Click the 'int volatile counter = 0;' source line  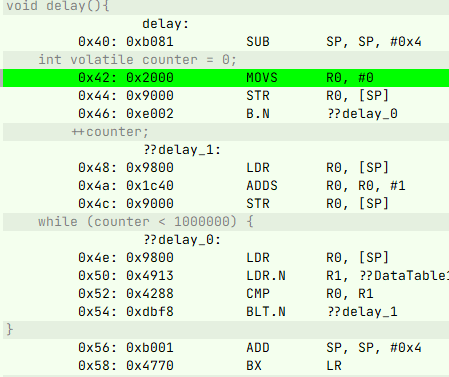(226, 60)
